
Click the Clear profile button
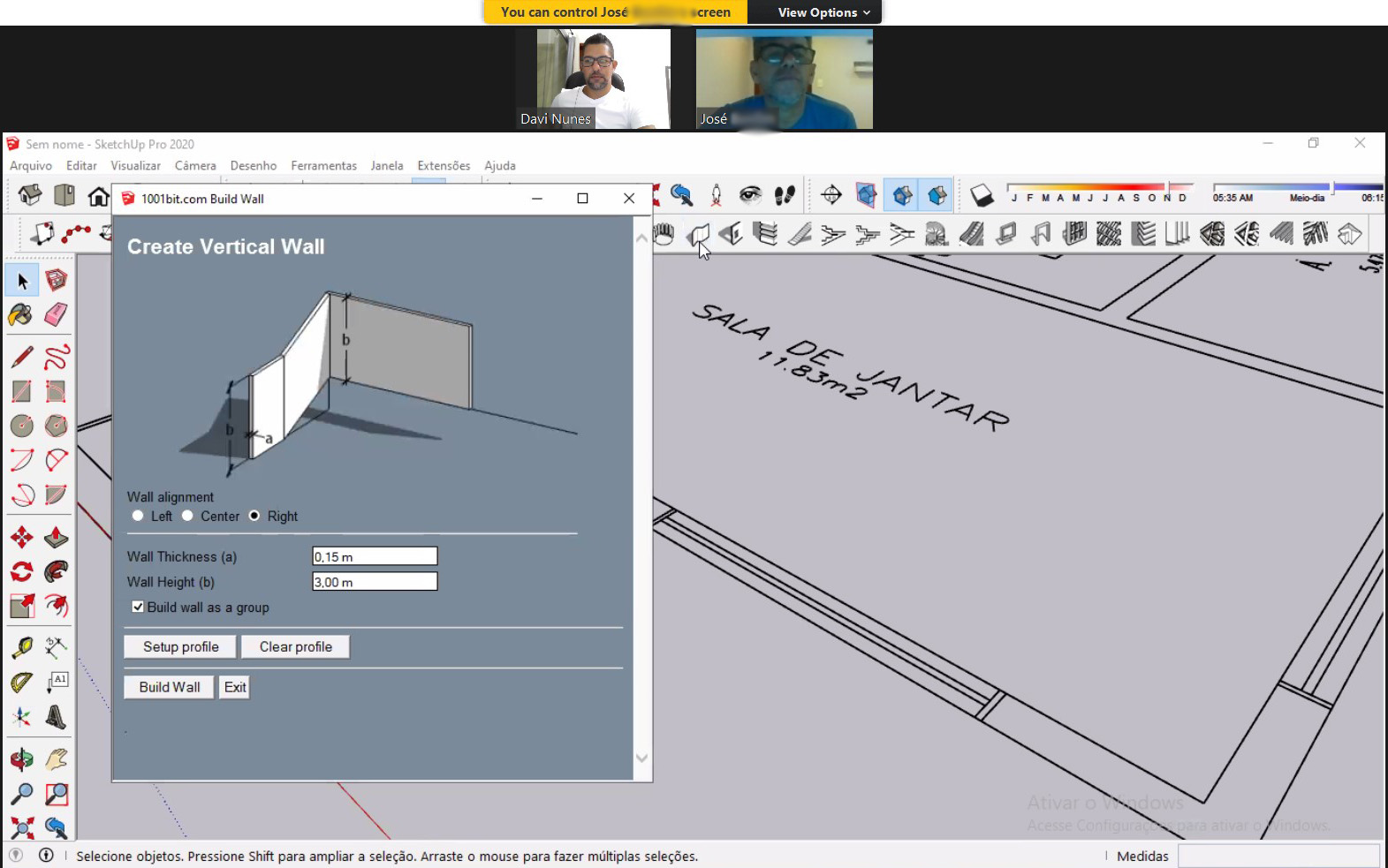coord(296,646)
